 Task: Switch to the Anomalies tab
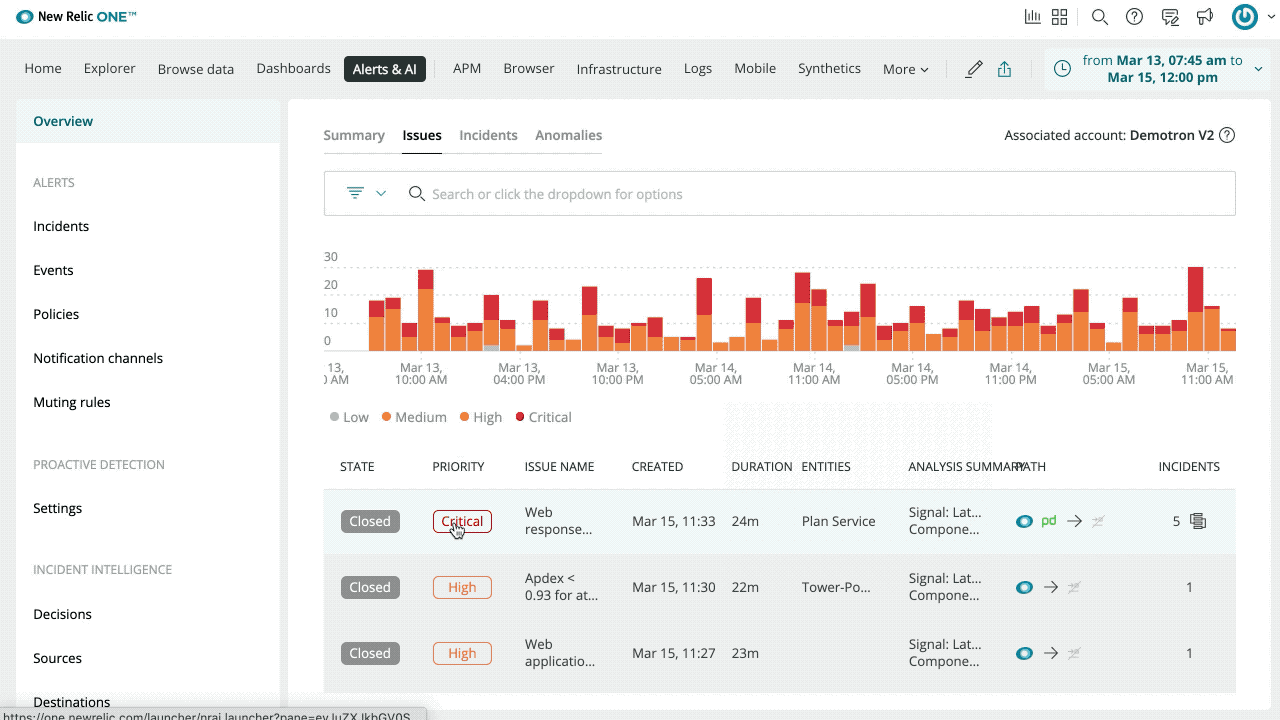pyautogui.click(x=568, y=135)
